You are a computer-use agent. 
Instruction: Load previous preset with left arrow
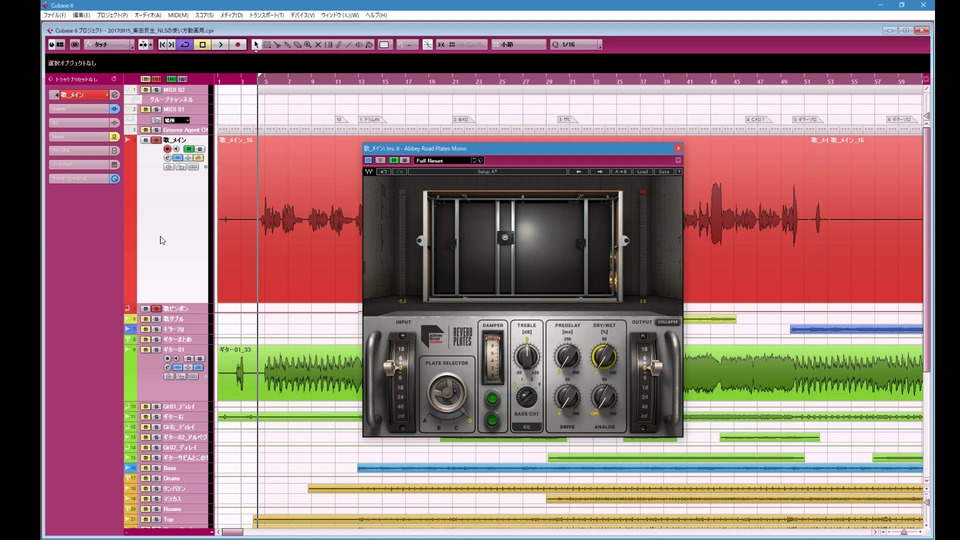[x=579, y=172]
